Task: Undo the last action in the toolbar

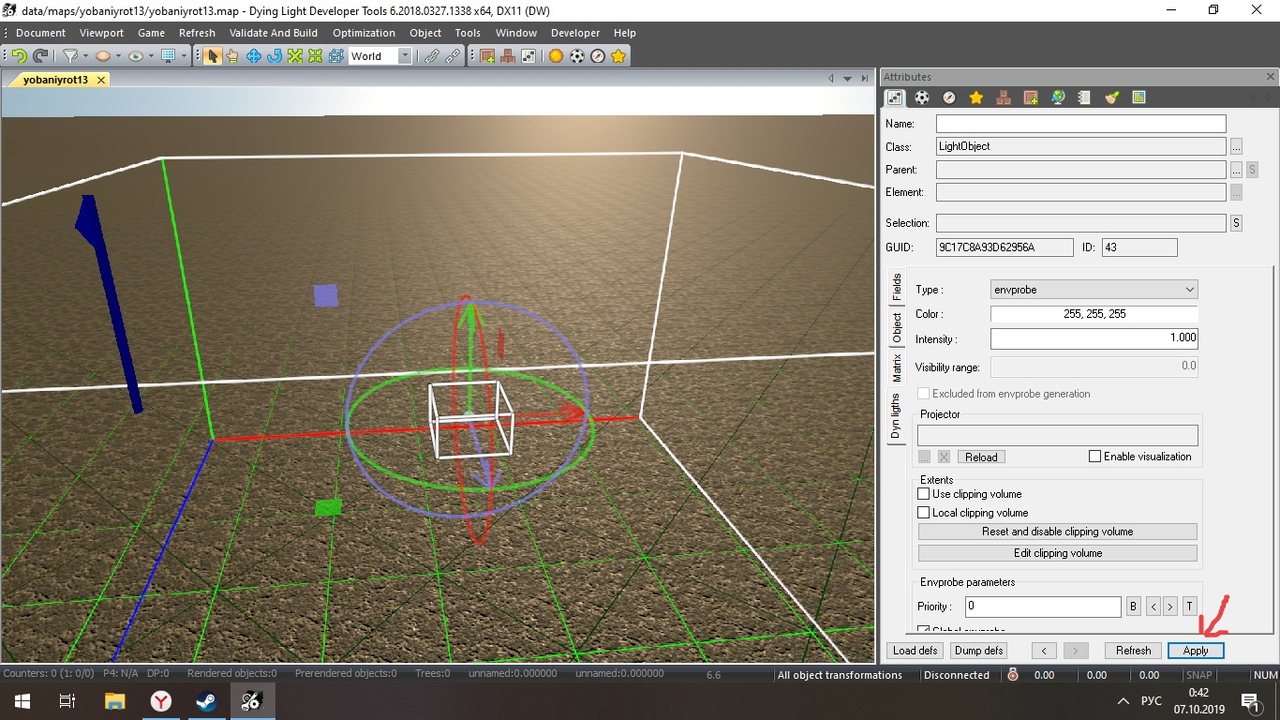Action: 19,56
